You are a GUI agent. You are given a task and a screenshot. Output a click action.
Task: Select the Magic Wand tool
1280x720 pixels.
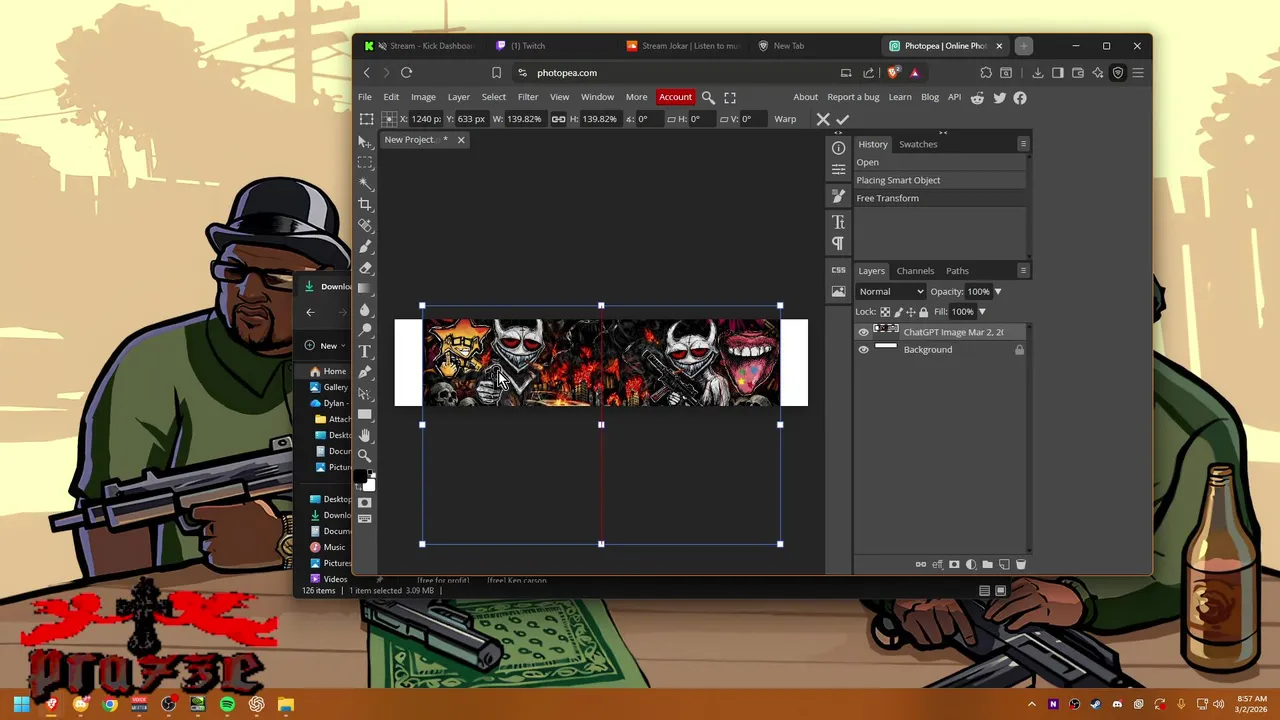coord(365,183)
